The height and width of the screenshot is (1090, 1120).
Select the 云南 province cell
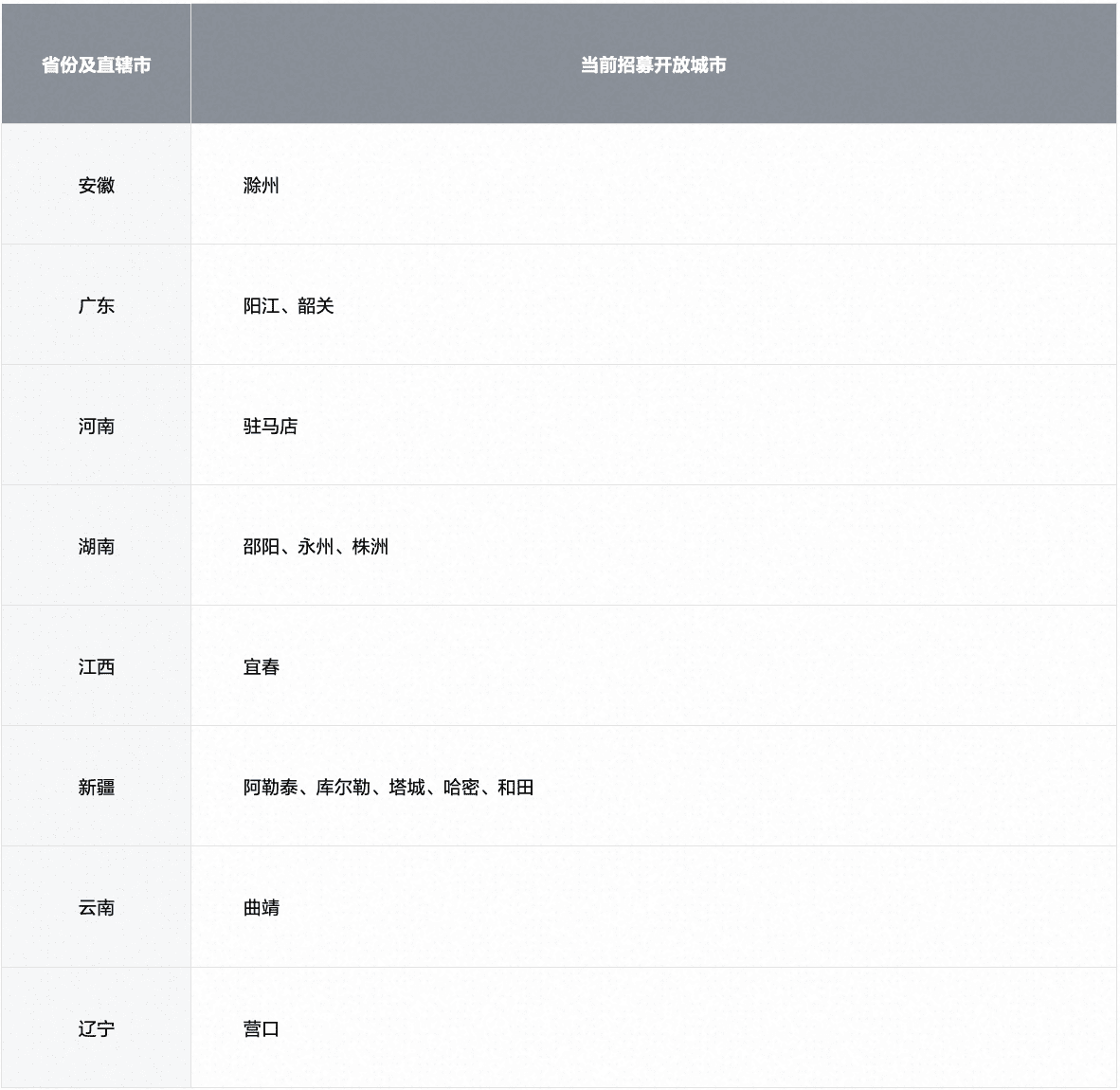[97, 908]
